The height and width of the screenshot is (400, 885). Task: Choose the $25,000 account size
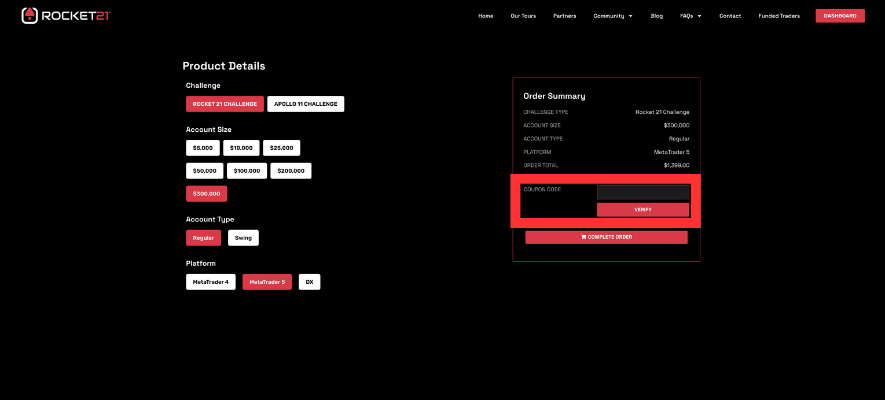[x=281, y=148]
